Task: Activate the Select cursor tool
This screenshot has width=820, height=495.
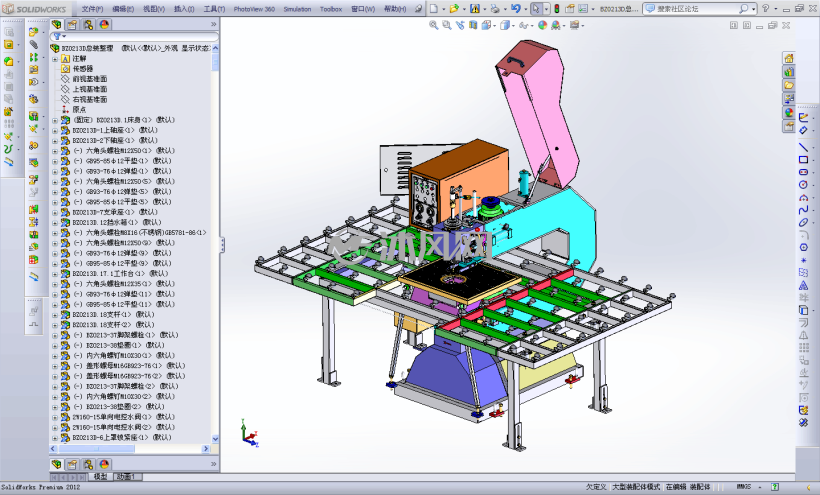Action: coord(536,8)
